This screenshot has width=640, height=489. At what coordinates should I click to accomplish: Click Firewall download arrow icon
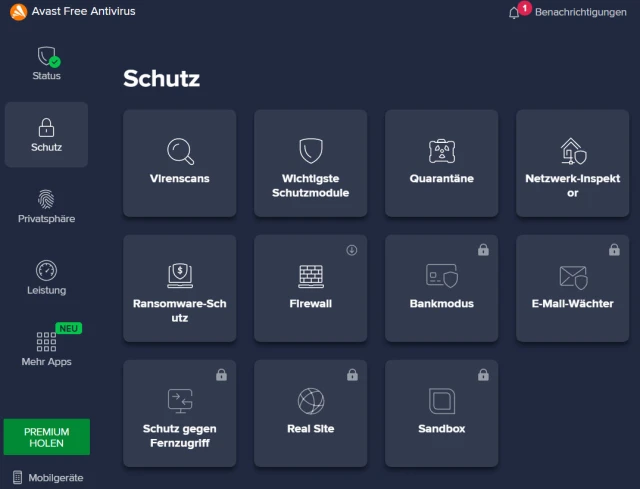tap(352, 250)
